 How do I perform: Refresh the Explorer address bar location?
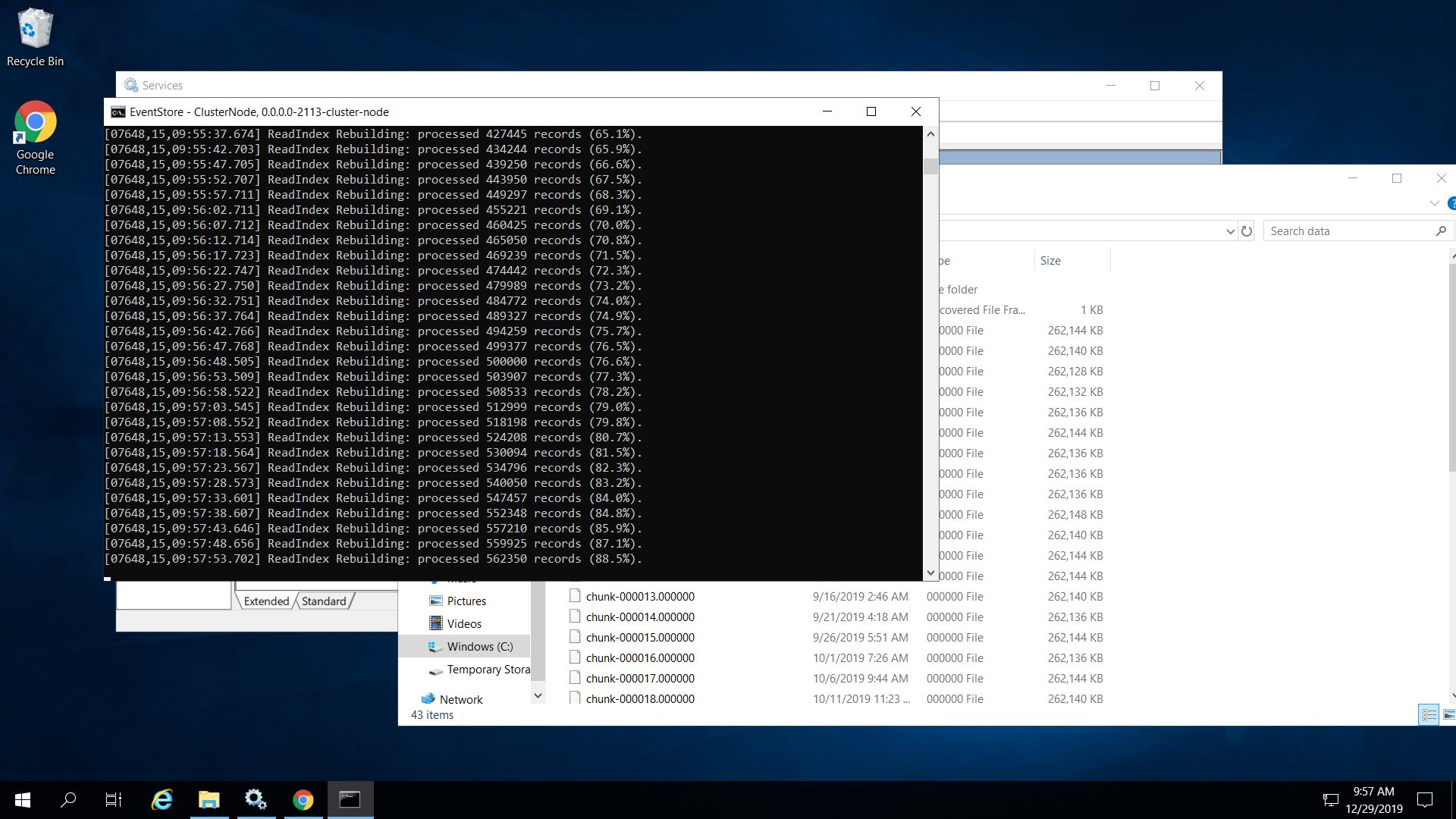(x=1247, y=231)
